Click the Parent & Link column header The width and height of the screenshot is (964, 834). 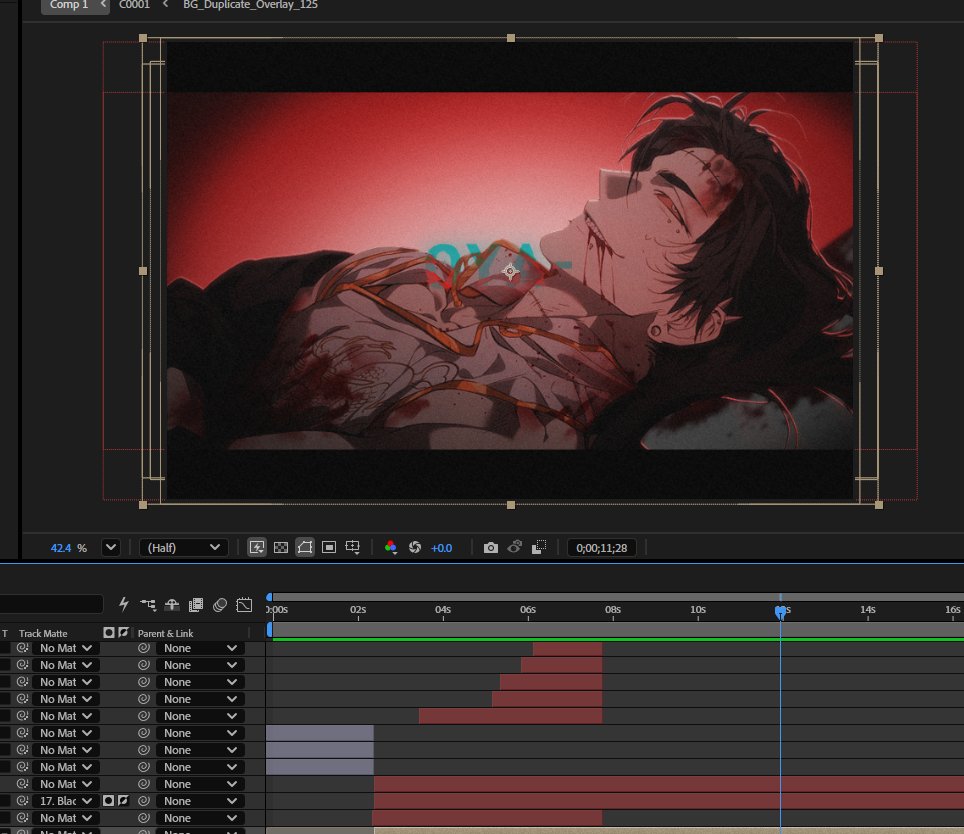click(165, 633)
